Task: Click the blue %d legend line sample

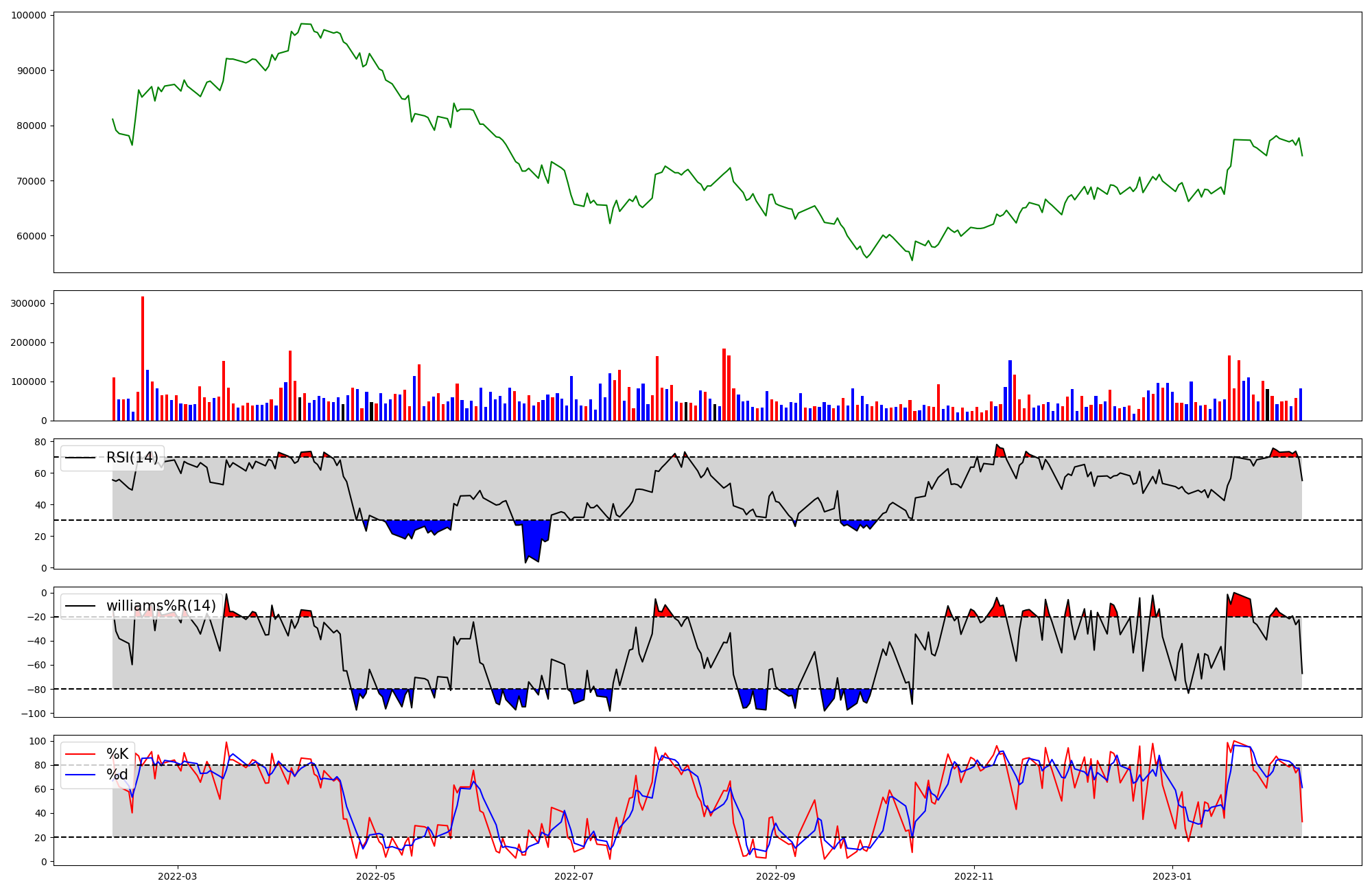Action: [x=80, y=775]
